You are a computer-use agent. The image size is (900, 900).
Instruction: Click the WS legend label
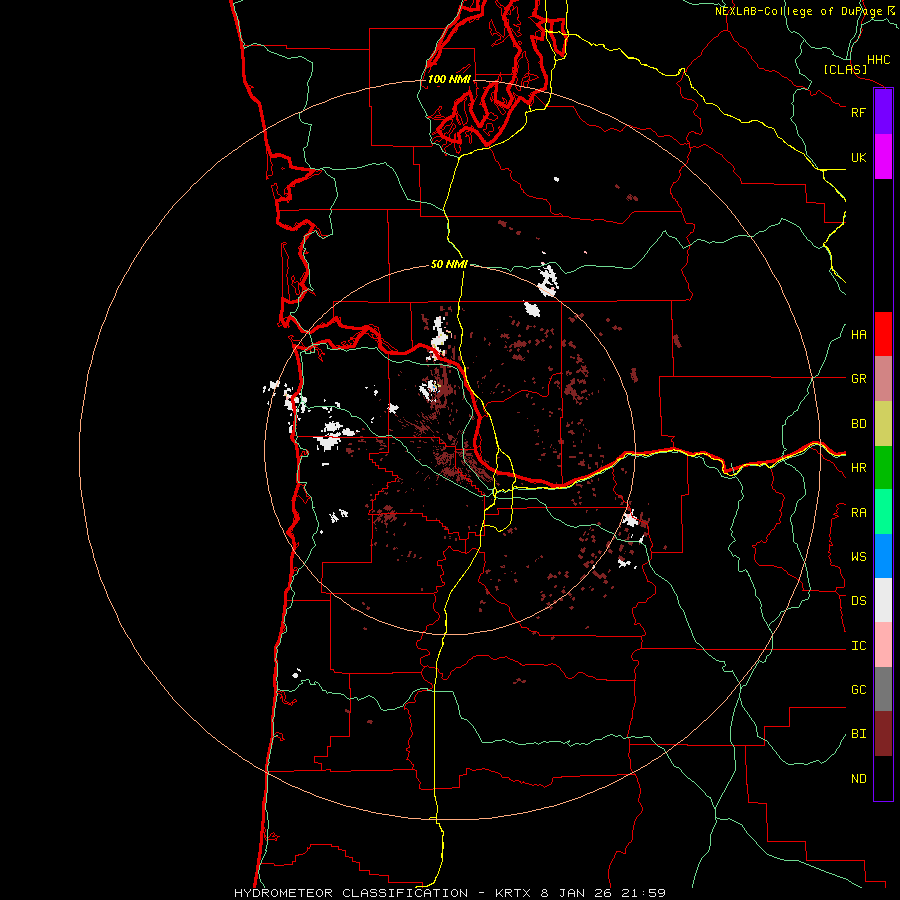coord(858,556)
